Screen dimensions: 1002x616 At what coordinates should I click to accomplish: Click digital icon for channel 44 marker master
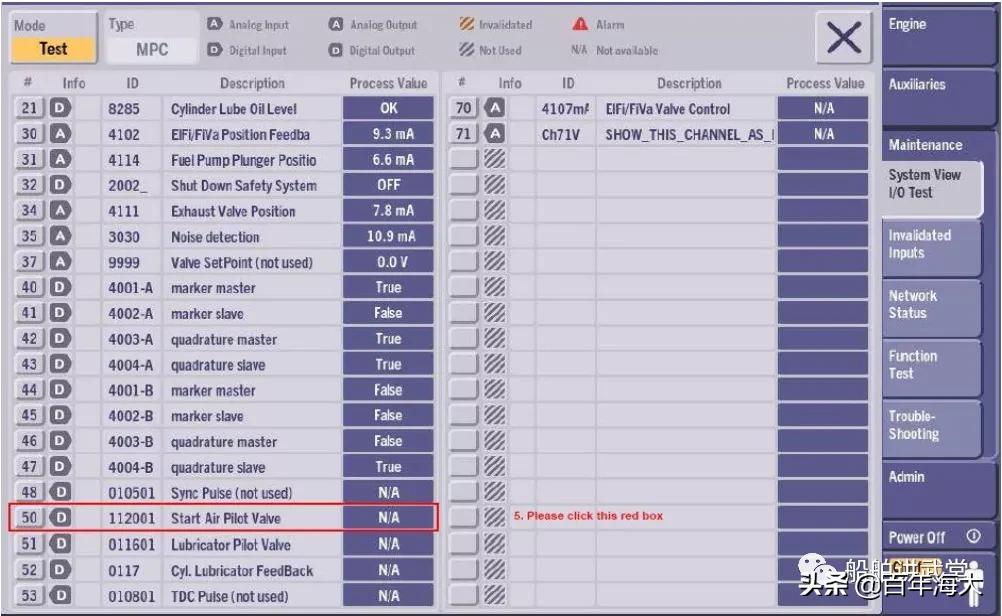[61, 389]
